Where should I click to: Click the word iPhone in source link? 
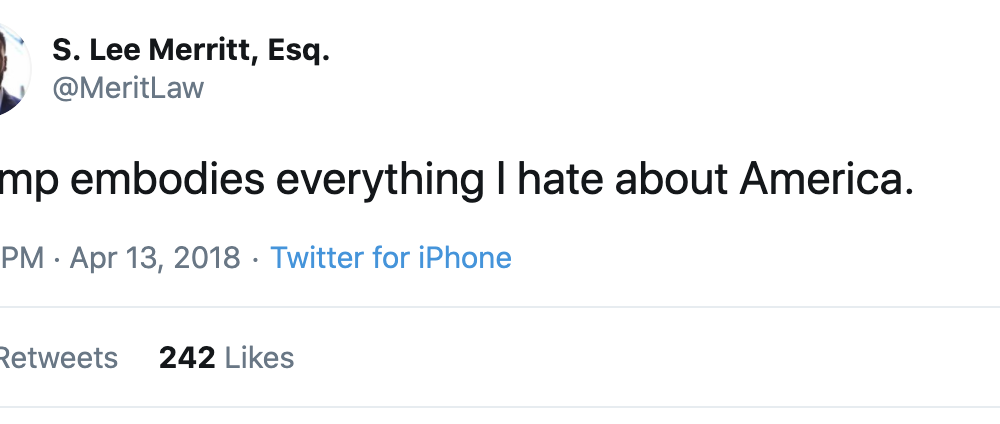[x=463, y=258]
